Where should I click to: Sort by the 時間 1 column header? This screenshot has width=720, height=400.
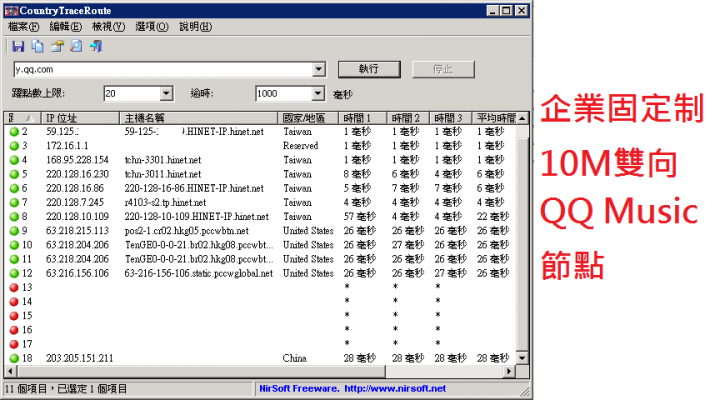tap(363, 118)
